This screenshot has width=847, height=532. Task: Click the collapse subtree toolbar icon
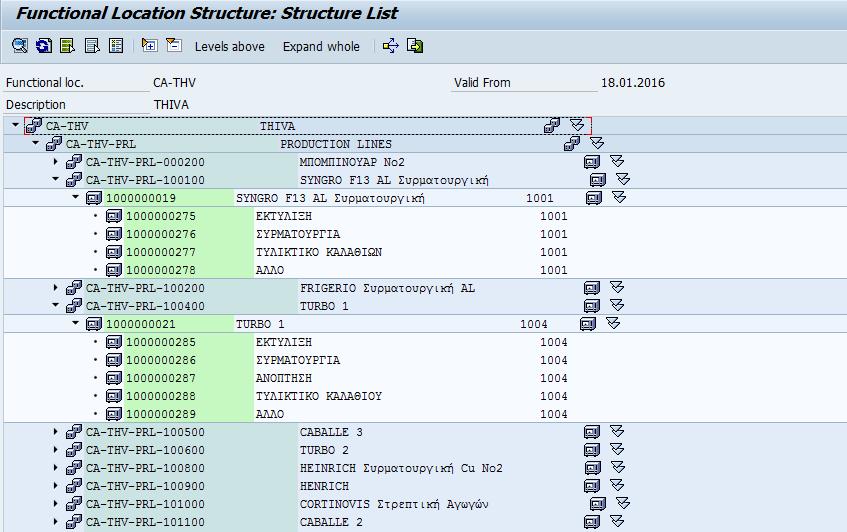point(173,45)
